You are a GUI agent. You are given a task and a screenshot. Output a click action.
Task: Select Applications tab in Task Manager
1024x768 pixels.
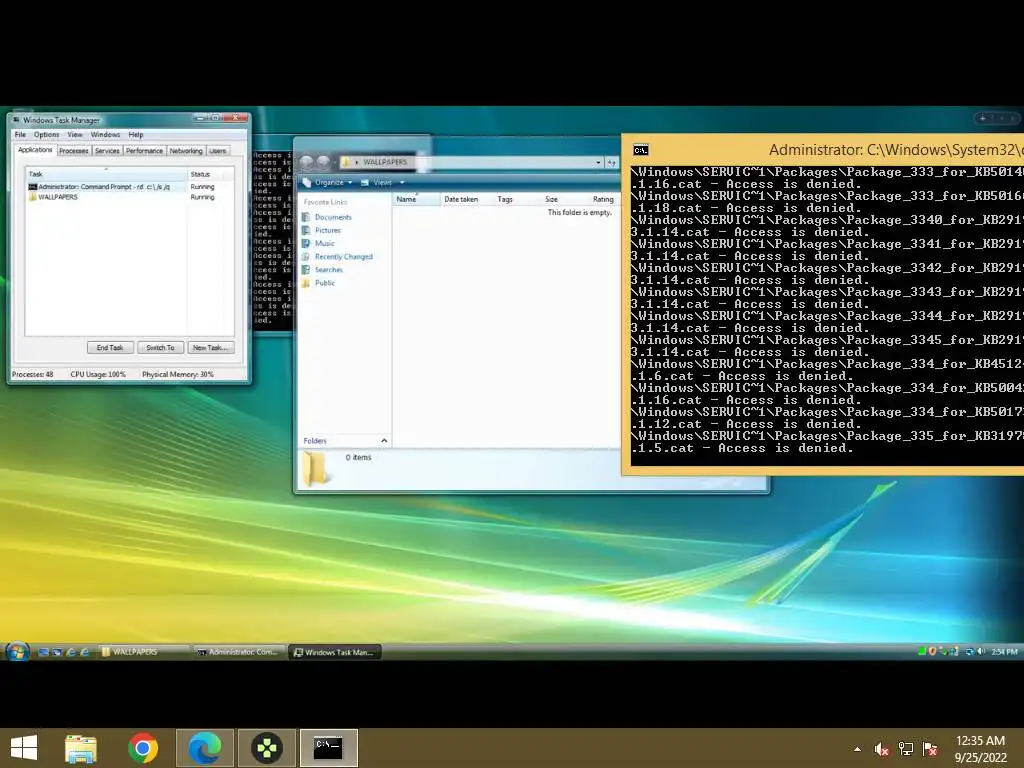(x=35, y=150)
